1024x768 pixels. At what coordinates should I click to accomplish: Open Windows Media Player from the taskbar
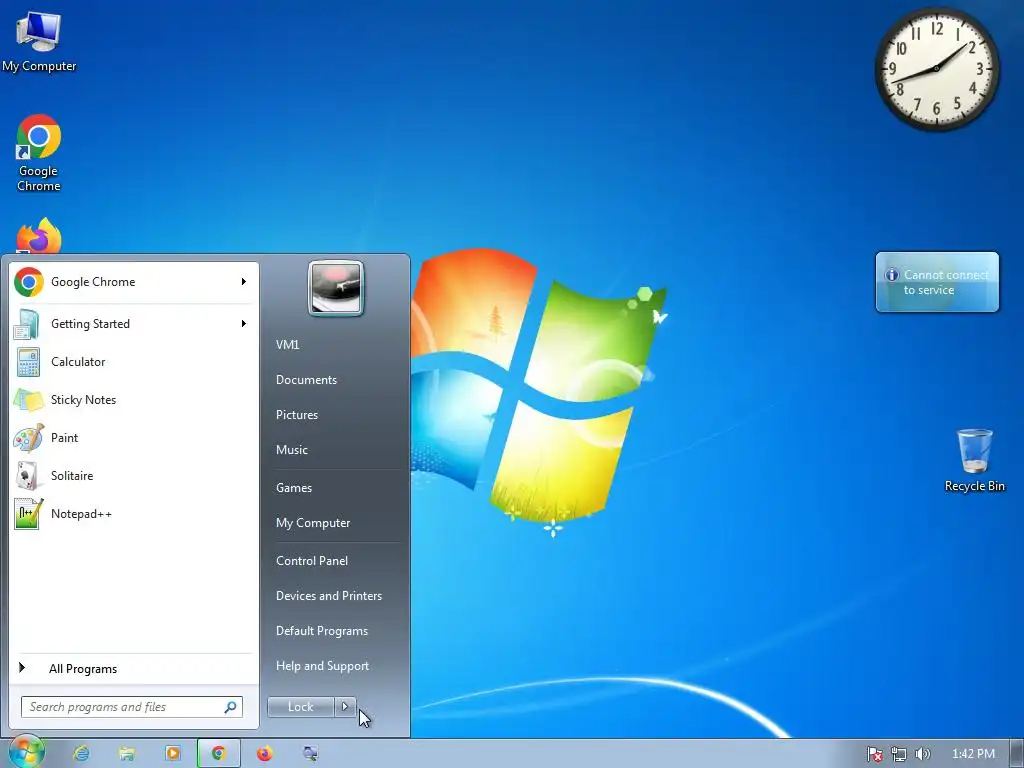point(172,754)
